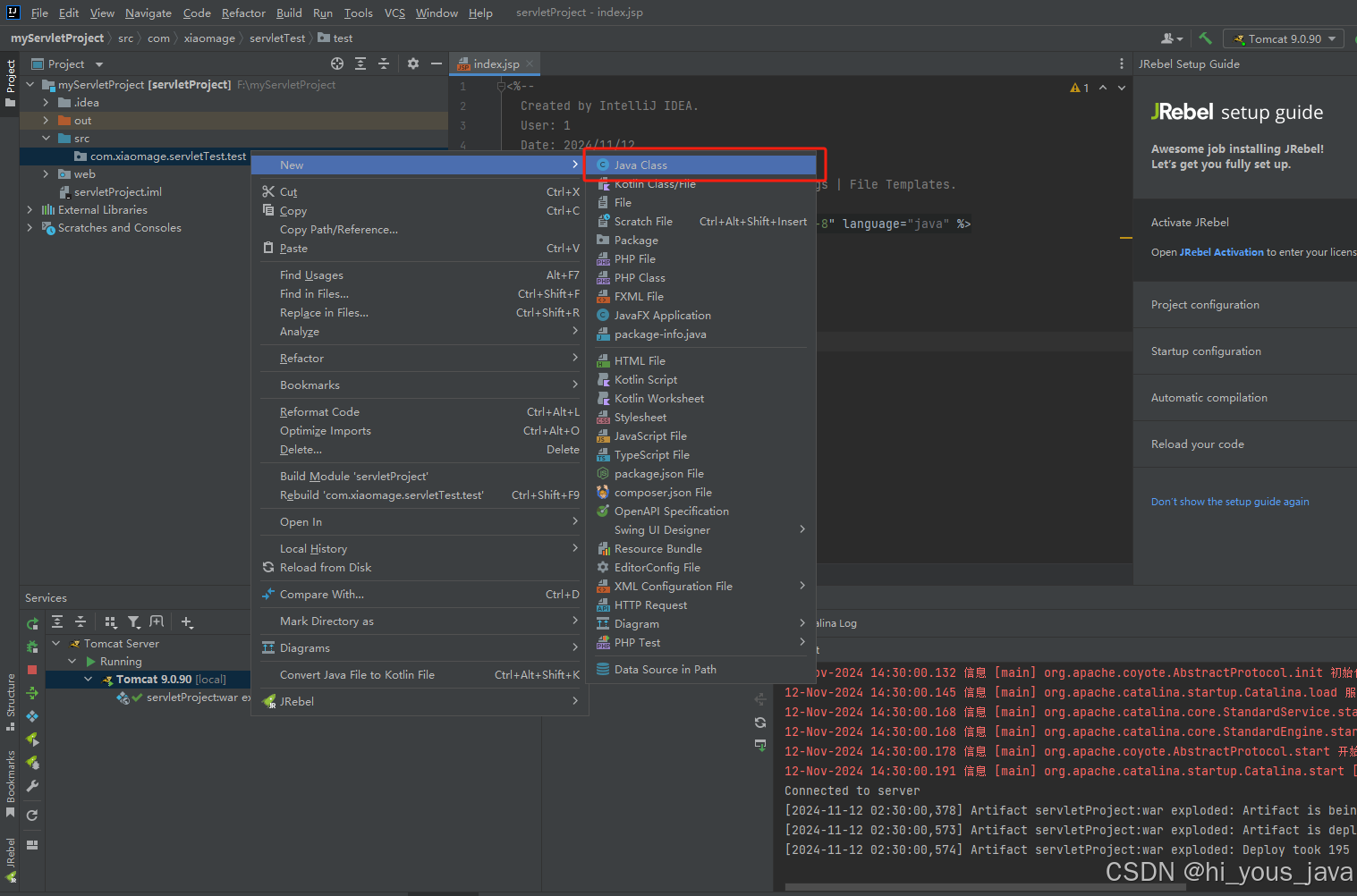This screenshot has width=1357, height=896.
Task: Switch to the index.jsp editor tab
Action: [496, 63]
